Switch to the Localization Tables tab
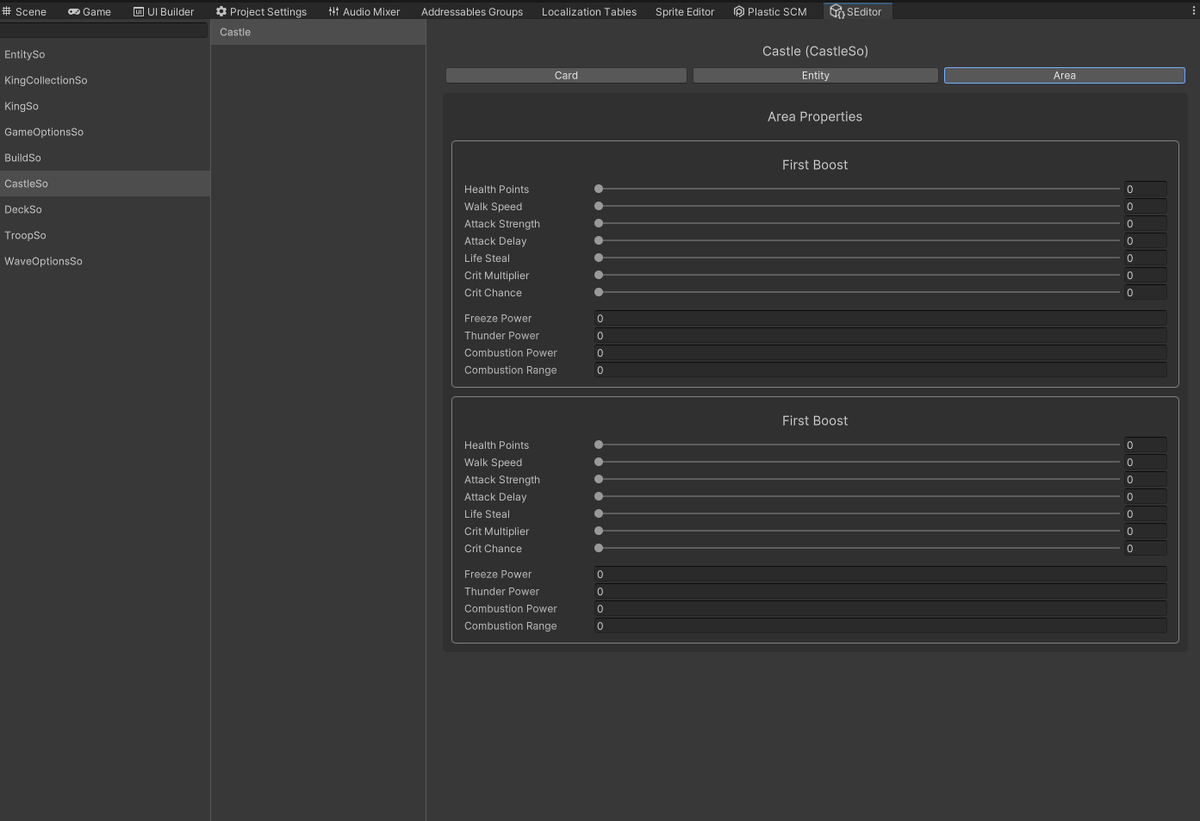Image resolution: width=1200 pixels, height=821 pixels. click(588, 11)
